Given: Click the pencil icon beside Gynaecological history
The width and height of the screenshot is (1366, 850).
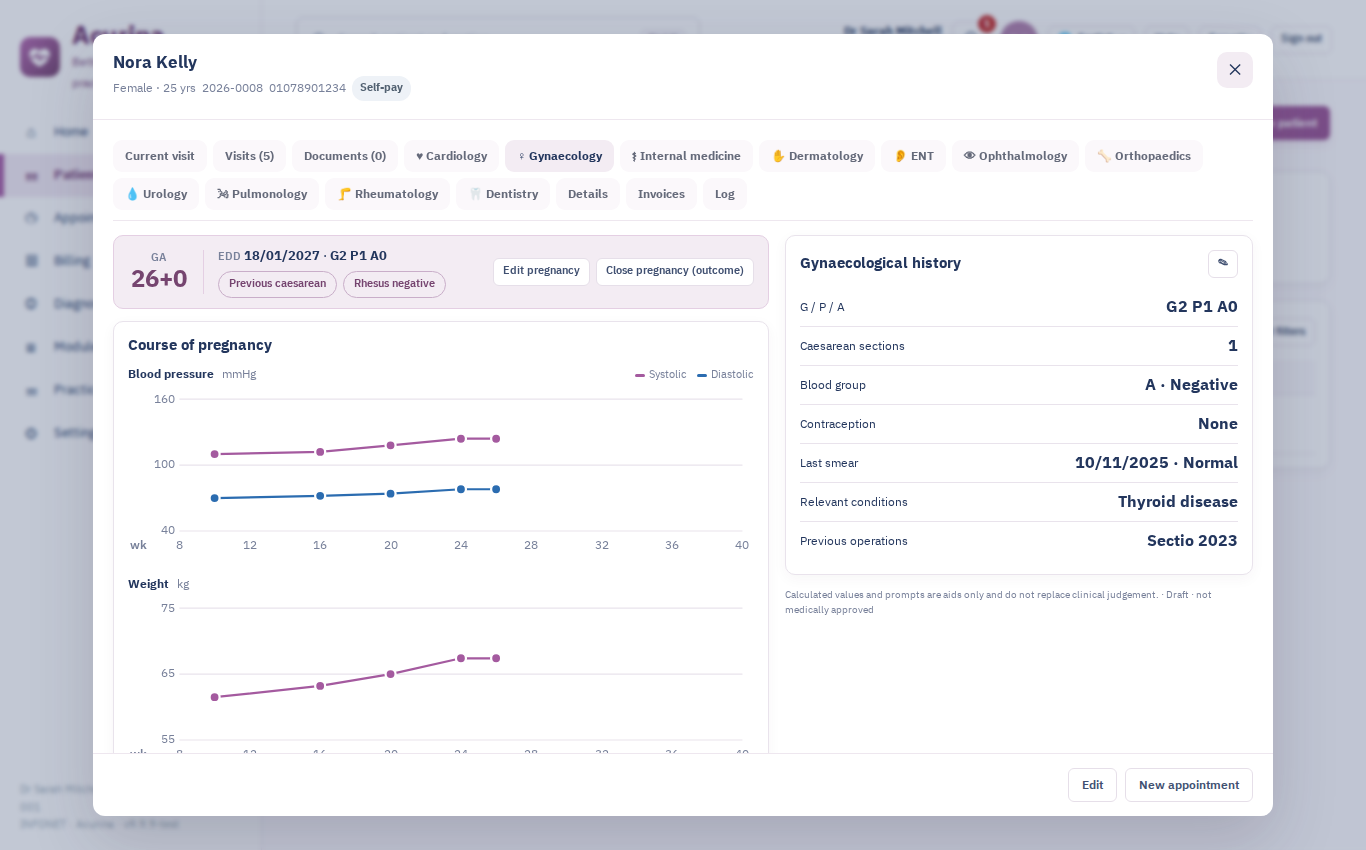Looking at the screenshot, I should coord(1222,264).
